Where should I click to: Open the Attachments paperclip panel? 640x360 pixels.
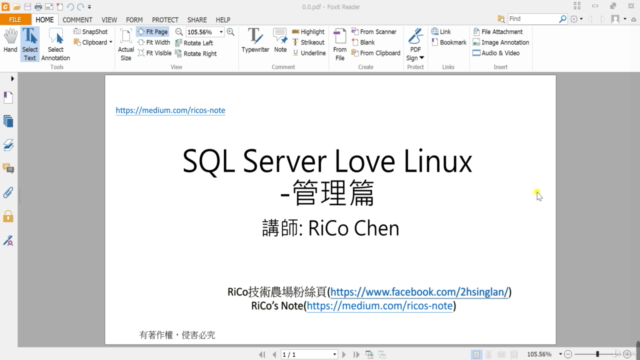pos(8,193)
